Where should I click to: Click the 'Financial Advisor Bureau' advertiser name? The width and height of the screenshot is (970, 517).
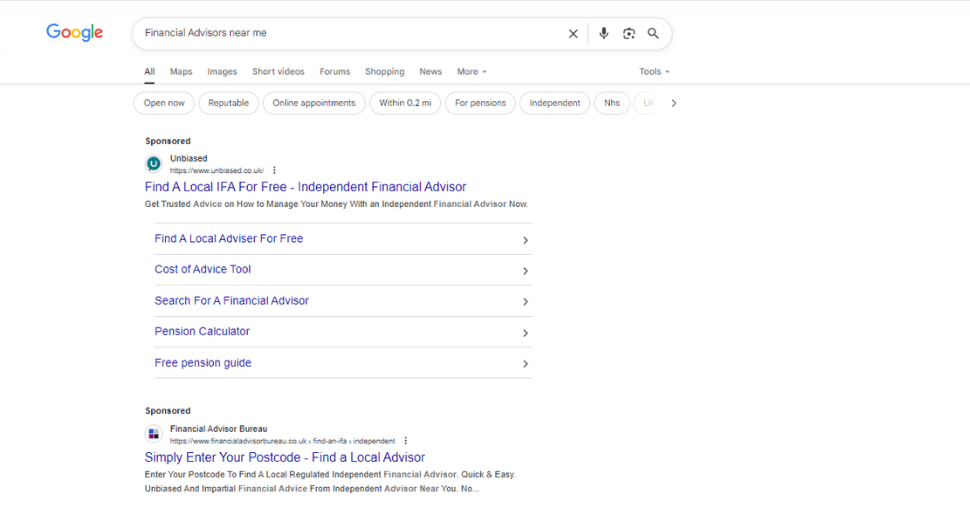[x=218, y=429]
